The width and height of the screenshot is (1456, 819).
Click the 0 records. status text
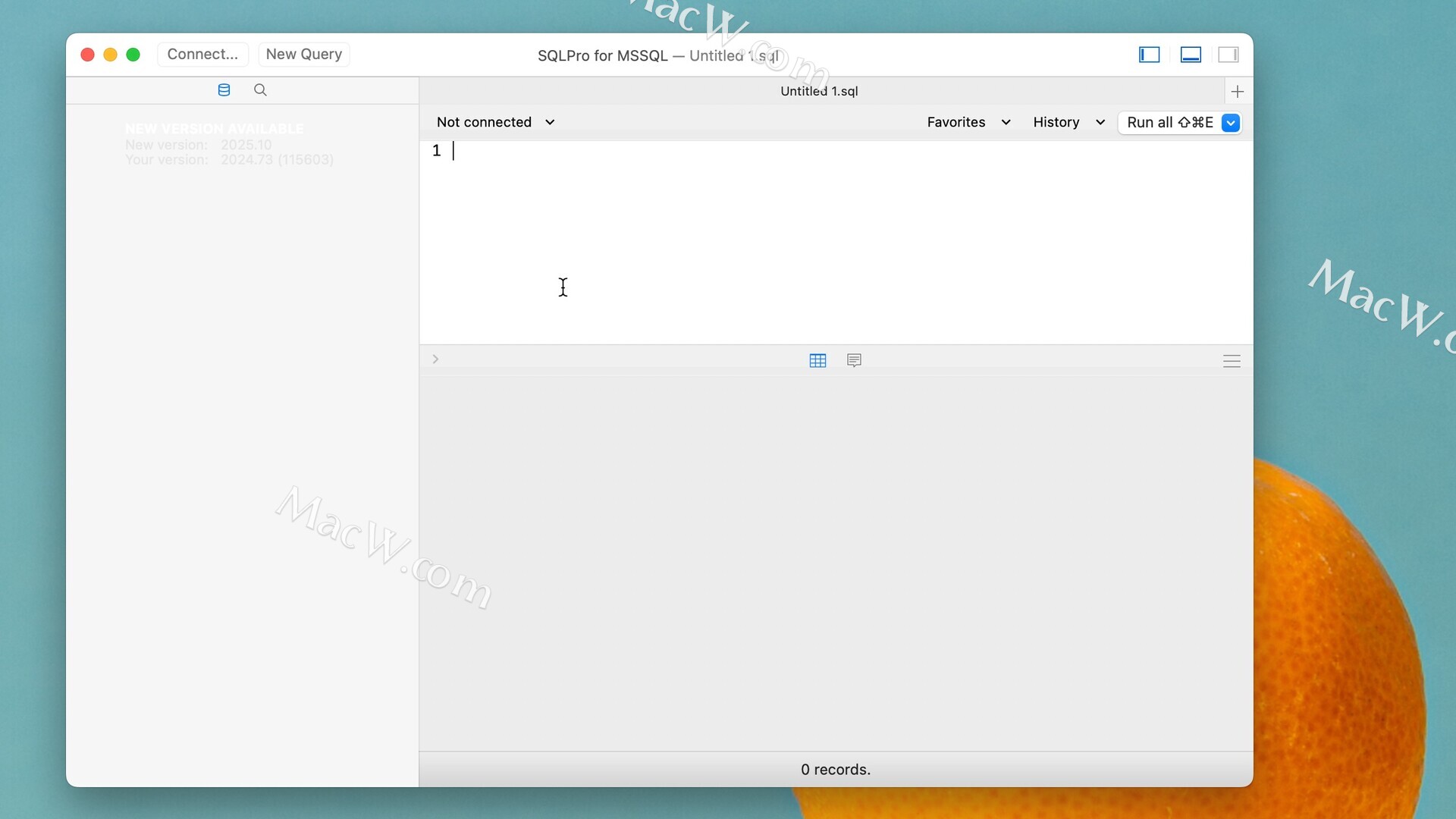click(x=836, y=770)
